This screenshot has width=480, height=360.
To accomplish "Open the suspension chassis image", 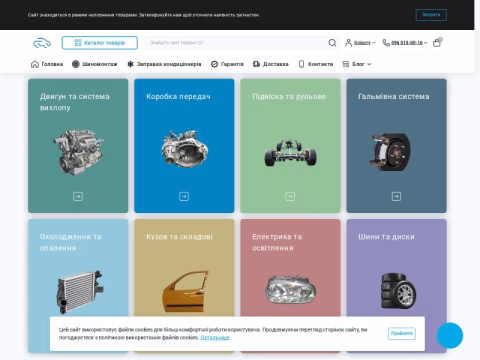I will 290,153.
